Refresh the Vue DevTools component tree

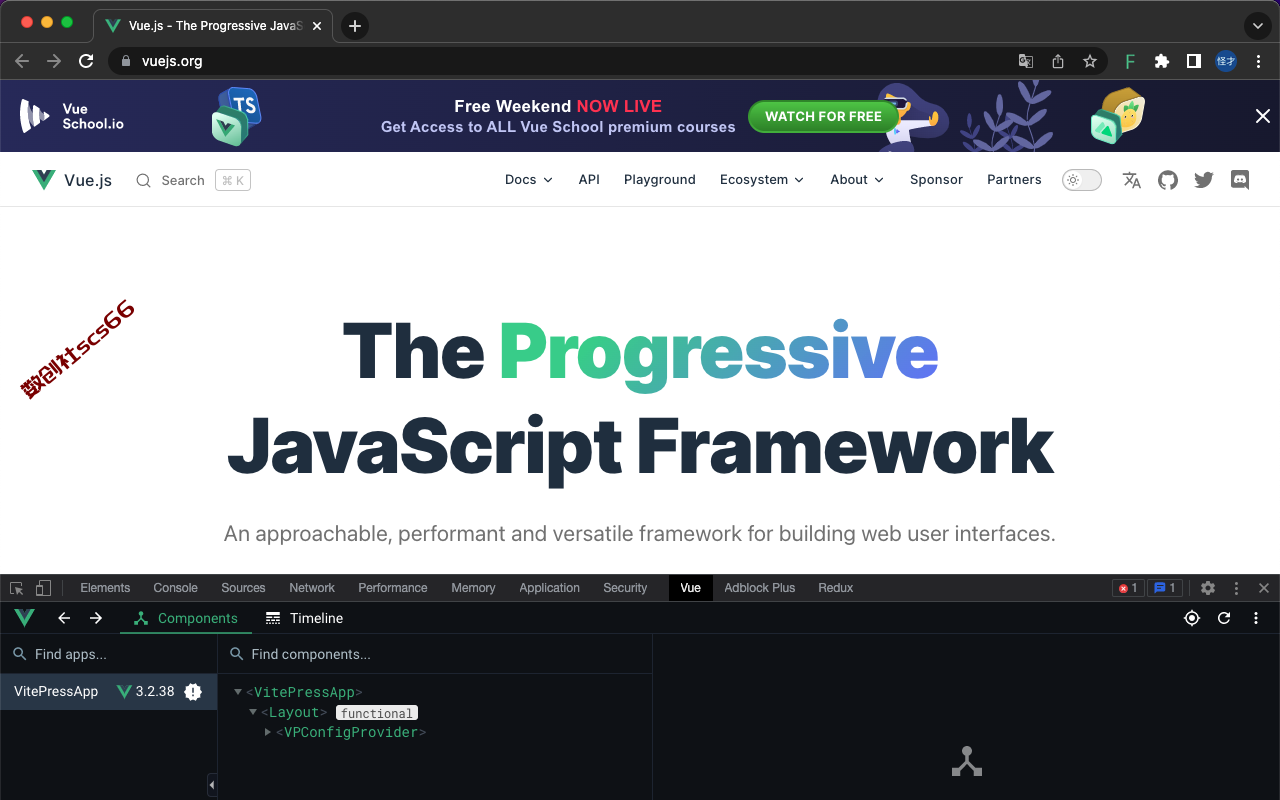click(x=1224, y=618)
